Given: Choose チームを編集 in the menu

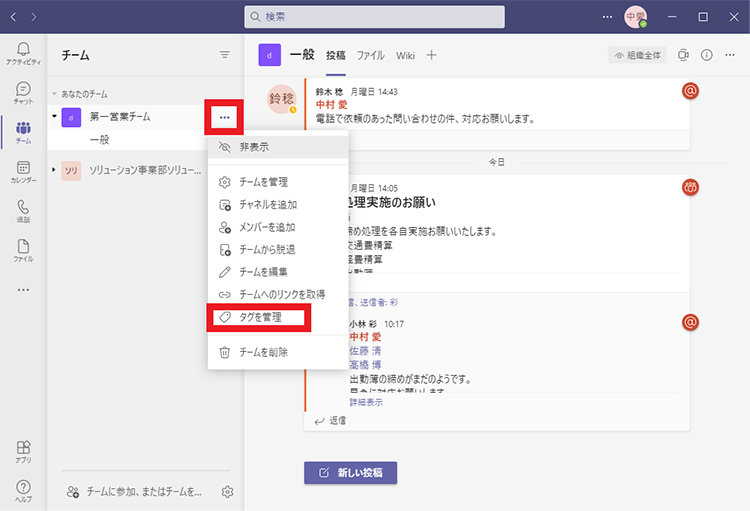Looking at the screenshot, I should [278, 272].
